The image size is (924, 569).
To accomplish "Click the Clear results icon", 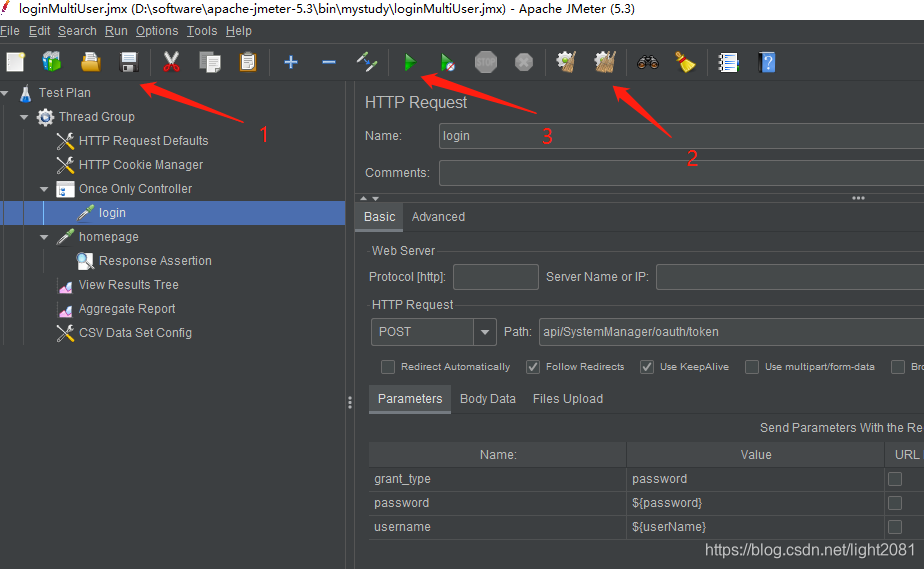I will 566,62.
